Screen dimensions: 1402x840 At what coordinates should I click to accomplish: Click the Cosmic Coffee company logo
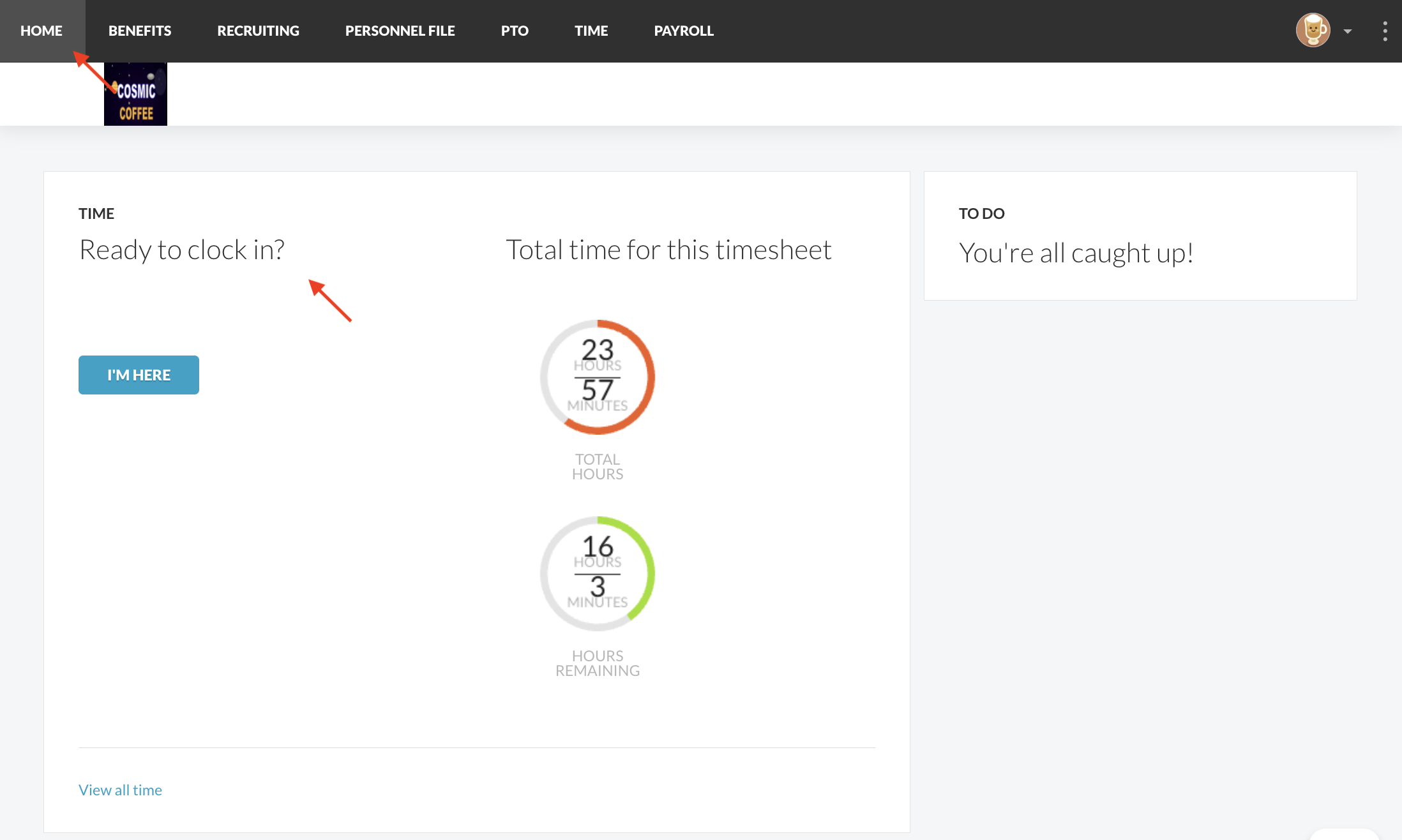click(135, 94)
